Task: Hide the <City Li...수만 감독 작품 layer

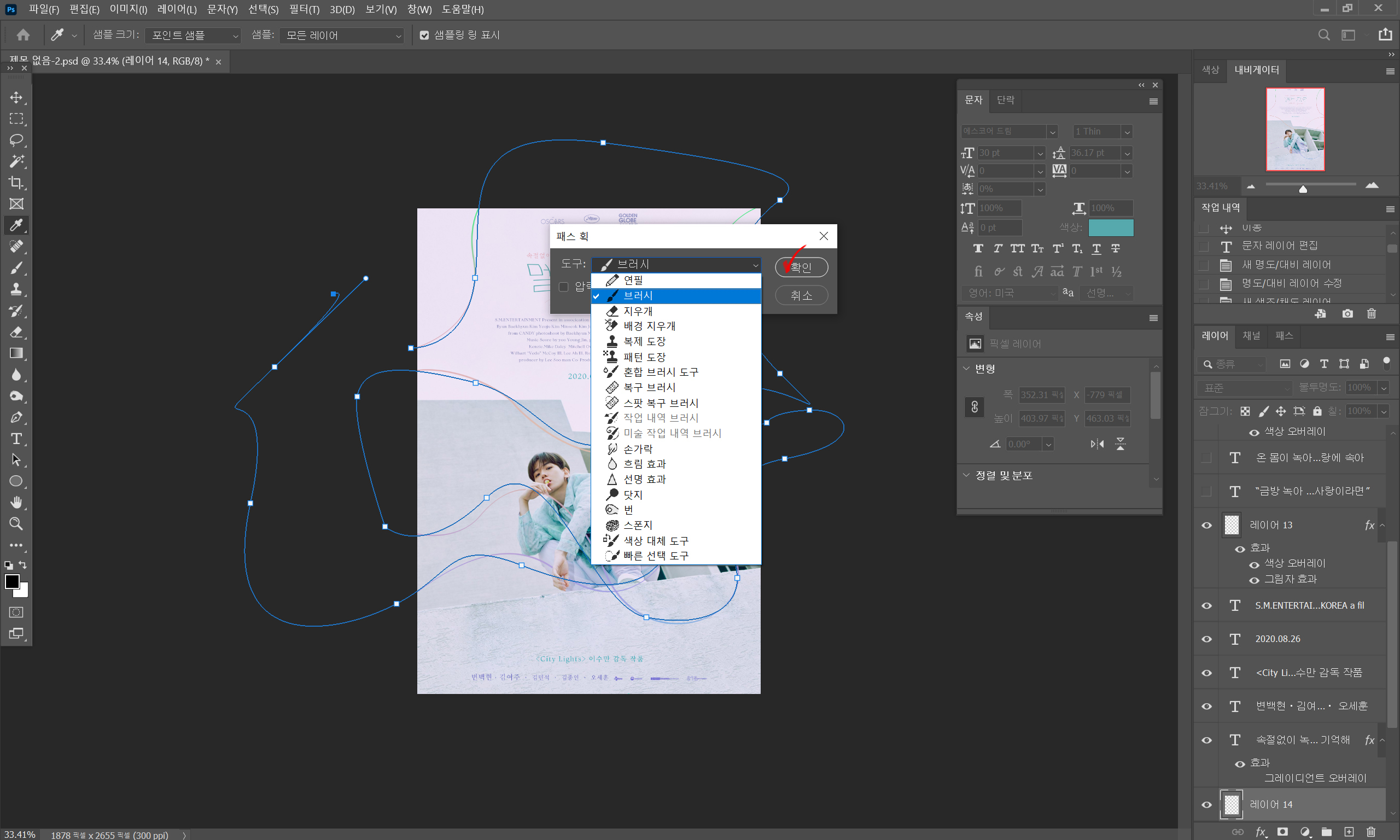Action: pos(1206,673)
